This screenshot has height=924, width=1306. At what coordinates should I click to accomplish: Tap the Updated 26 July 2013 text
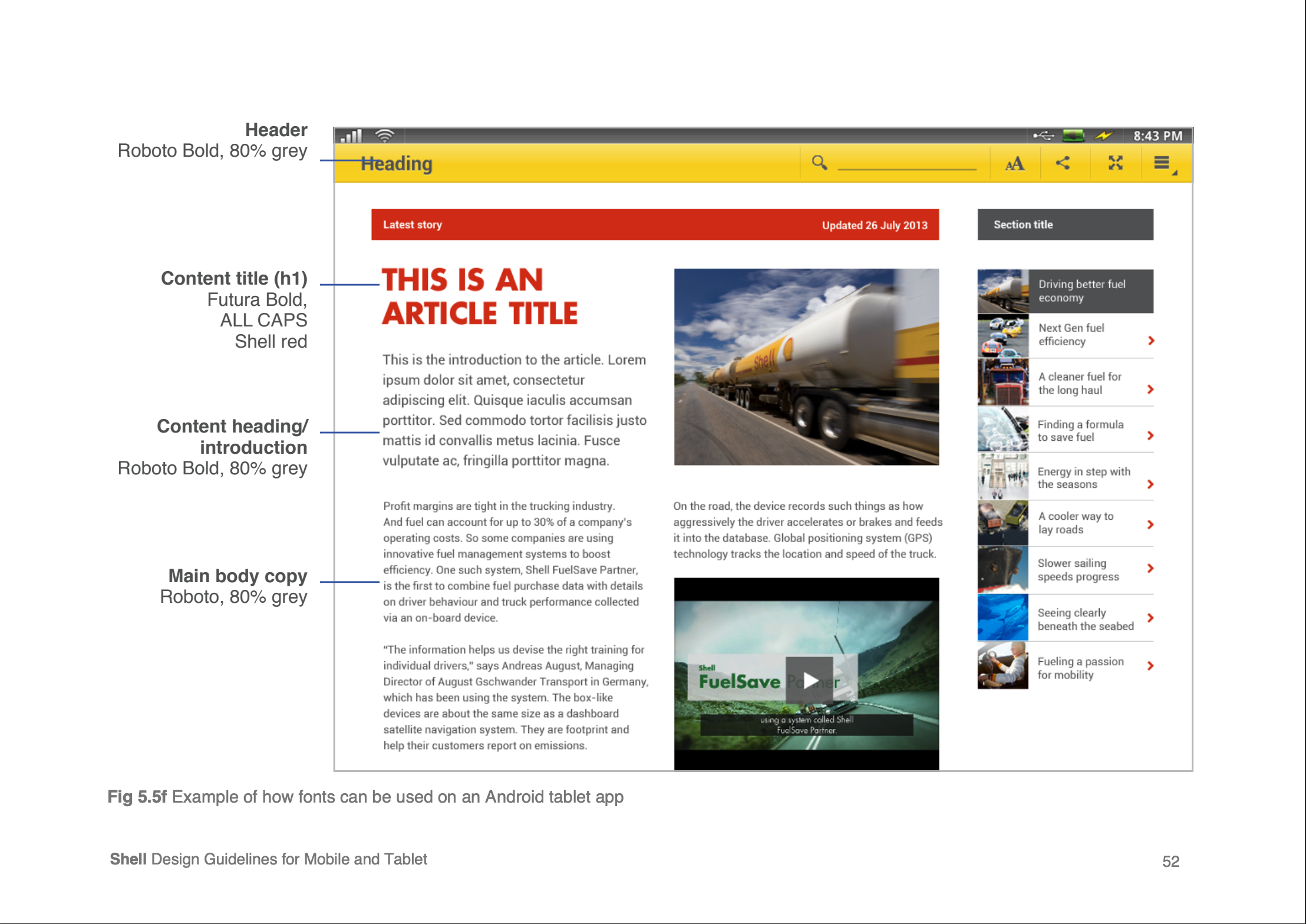(x=875, y=225)
